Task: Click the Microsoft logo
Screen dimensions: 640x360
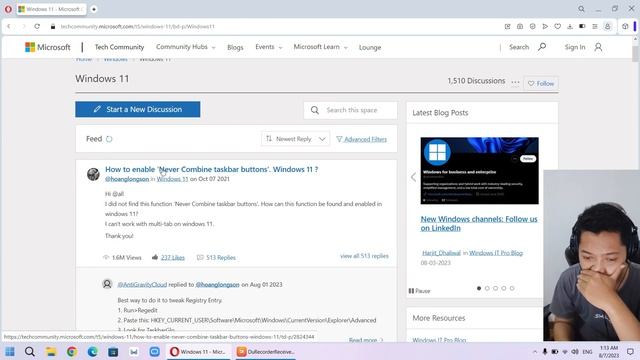Action: [x=47, y=47]
